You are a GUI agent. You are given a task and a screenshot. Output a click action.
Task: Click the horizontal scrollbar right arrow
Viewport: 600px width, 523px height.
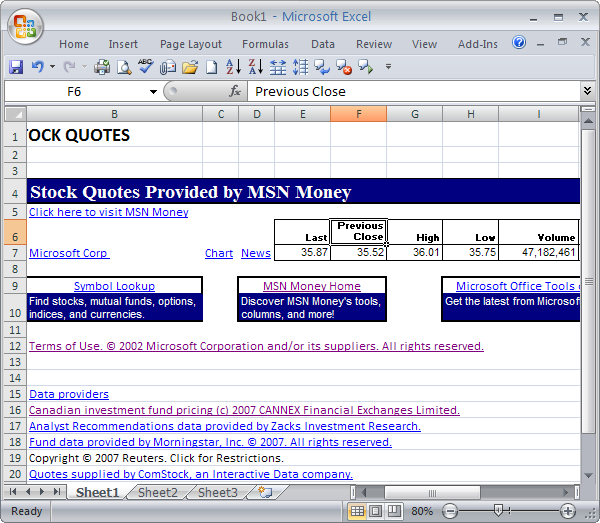566,492
